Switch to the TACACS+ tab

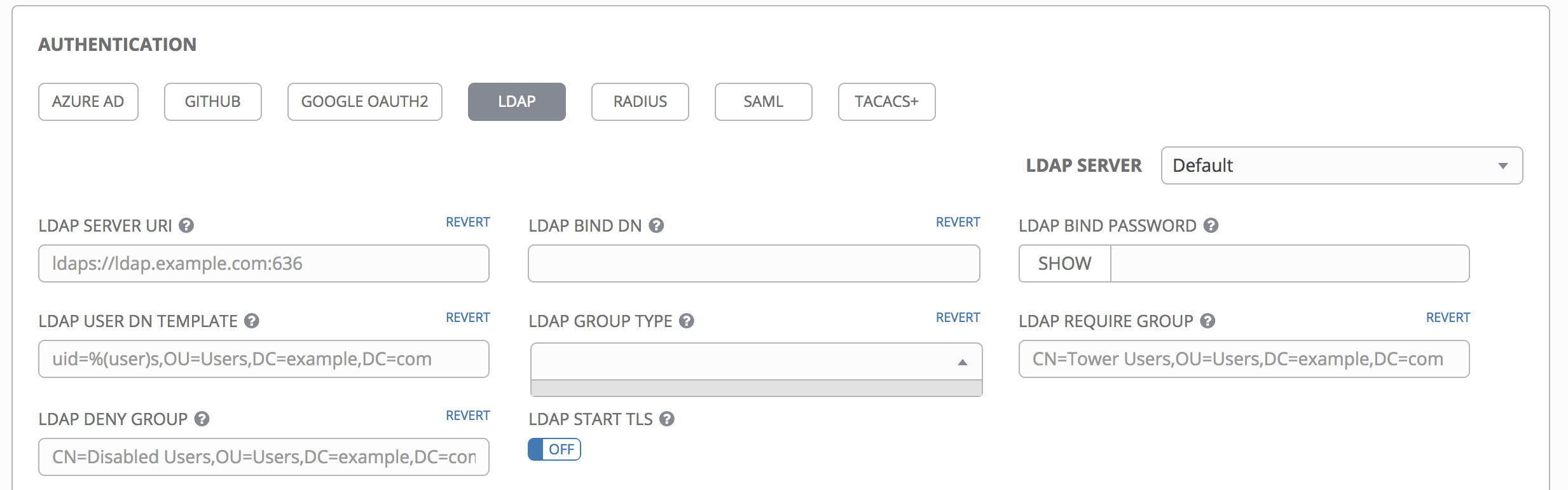[x=886, y=101]
